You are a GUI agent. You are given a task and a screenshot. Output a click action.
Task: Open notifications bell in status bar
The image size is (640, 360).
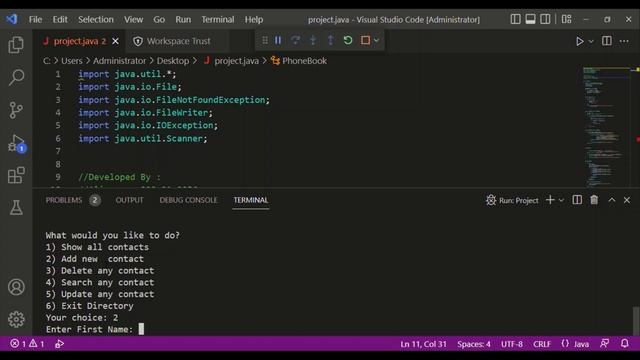point(624,344)
